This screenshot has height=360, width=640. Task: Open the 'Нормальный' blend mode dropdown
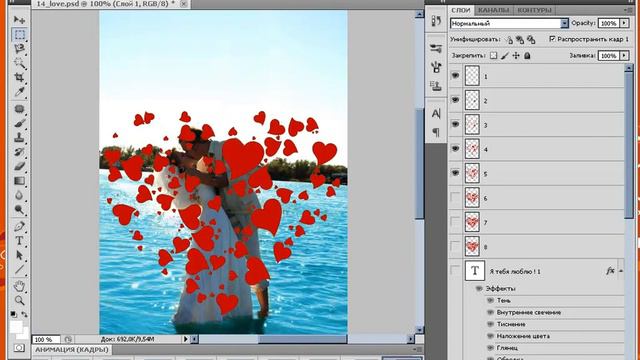coord(564,23)
